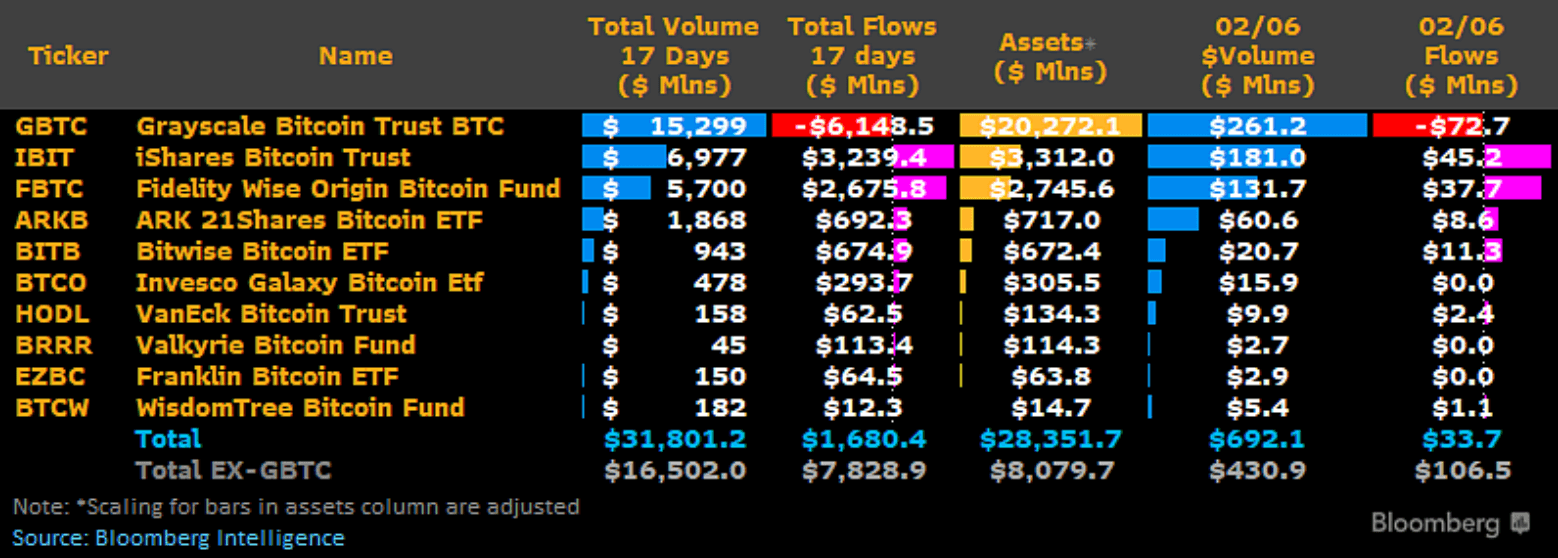
Task: Click FBTC 02/06 volume $131.7
Action: click(x=1257, y=188)
